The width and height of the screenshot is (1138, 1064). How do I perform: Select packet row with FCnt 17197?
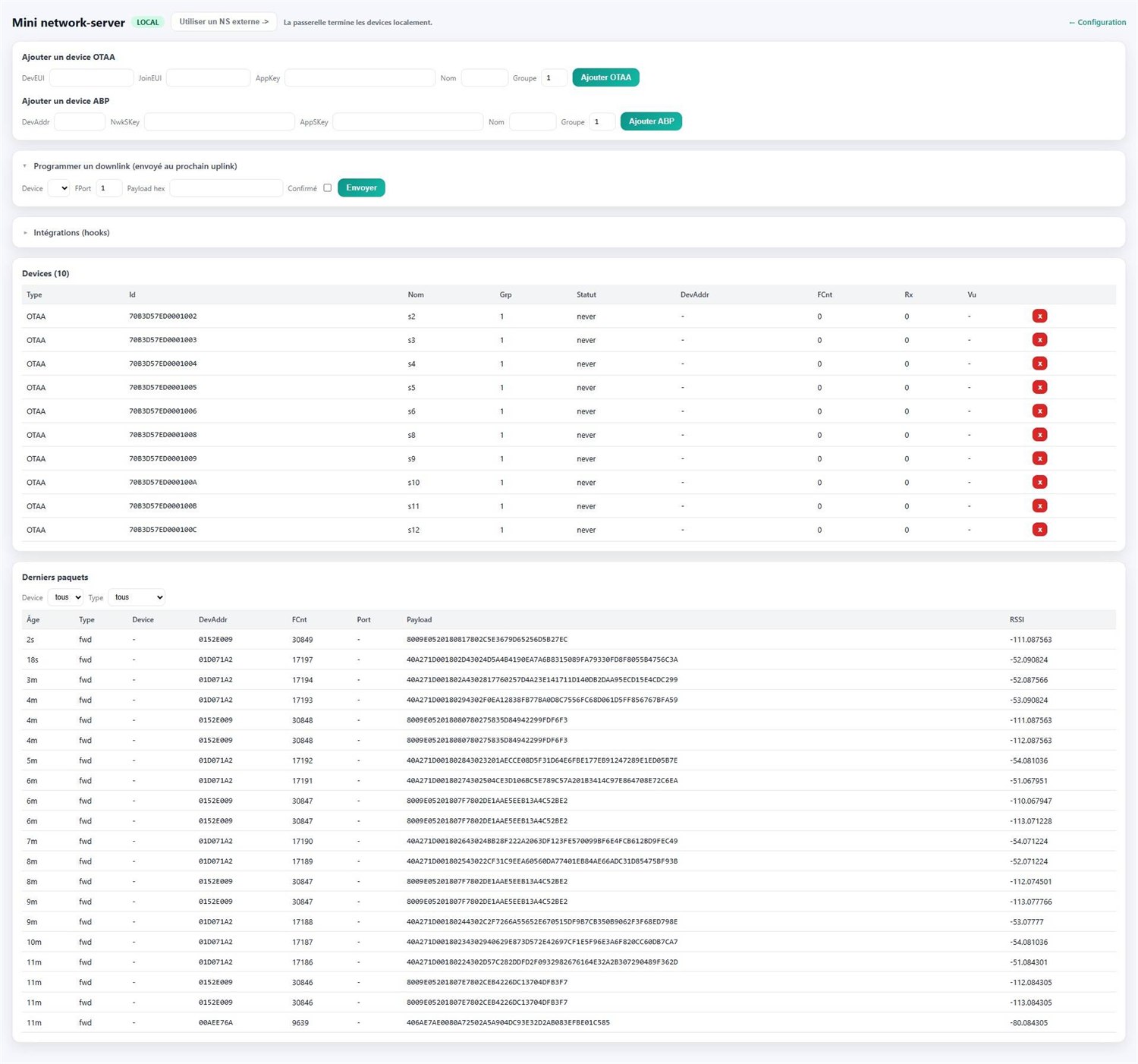pyautogui.click(x=569, y=659)
